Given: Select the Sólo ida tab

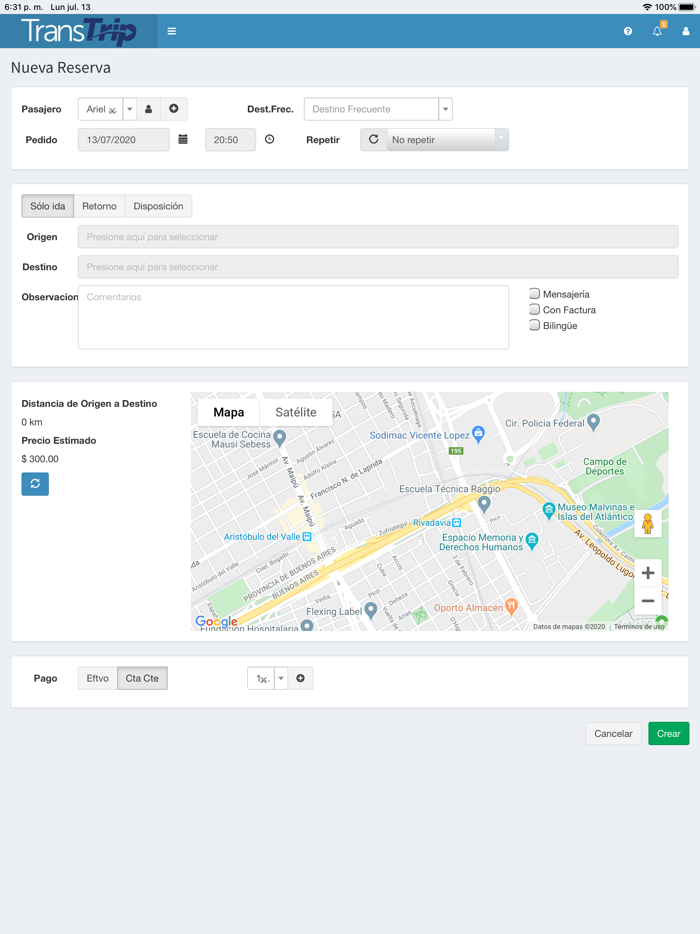Looking at the screenshot, I should 48,206.
